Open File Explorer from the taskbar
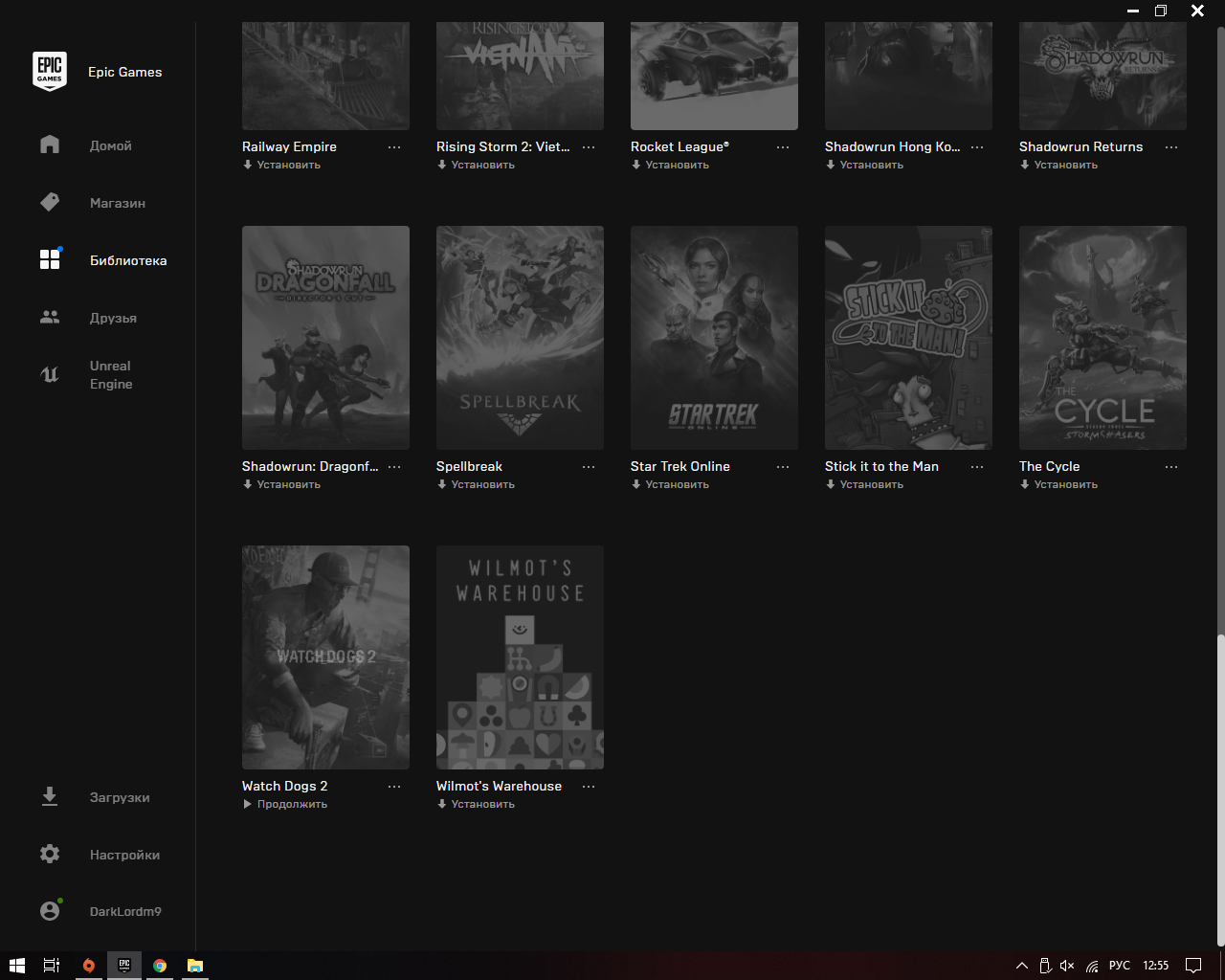This screenshot has width=1225, height=980. [195, 965]
